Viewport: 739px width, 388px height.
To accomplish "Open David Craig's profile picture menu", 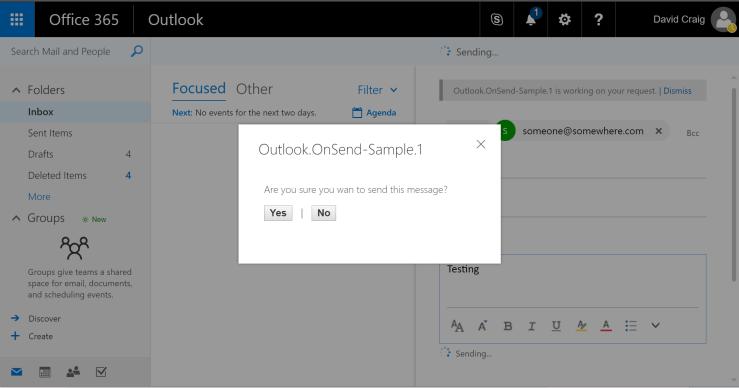I will [x=723, y=19].
